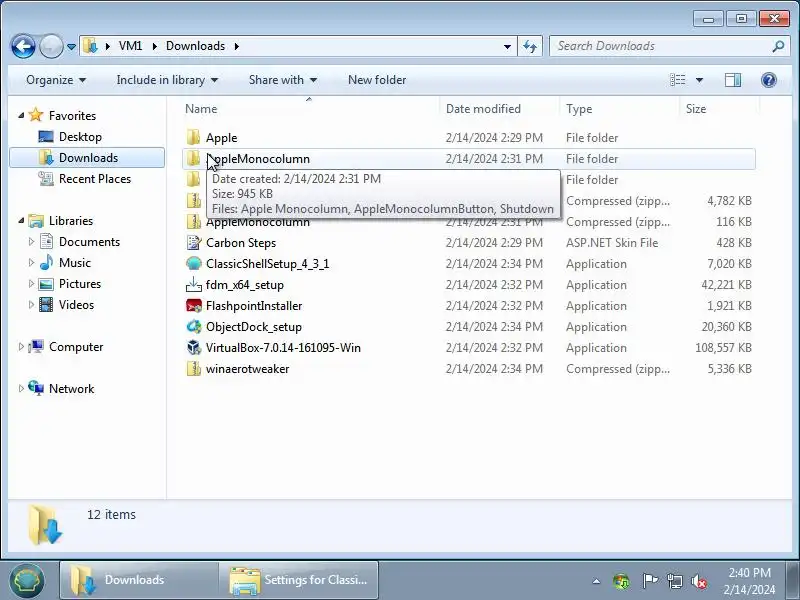Select the Carbon Steps file name
The height and width of the screenshot is (600, 800).
pos(241,243)
